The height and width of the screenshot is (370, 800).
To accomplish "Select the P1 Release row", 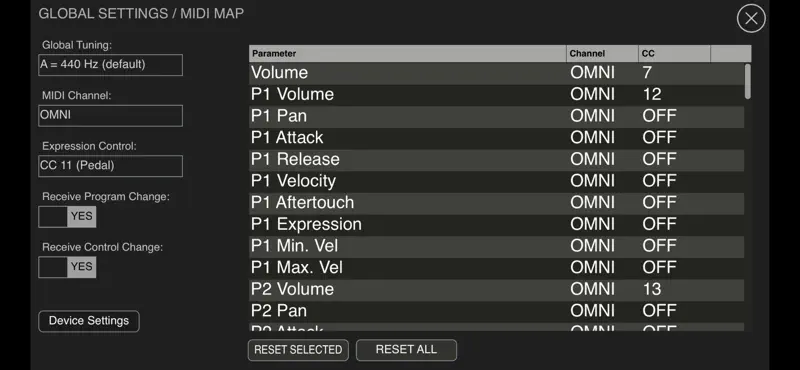I will [496, 160].
